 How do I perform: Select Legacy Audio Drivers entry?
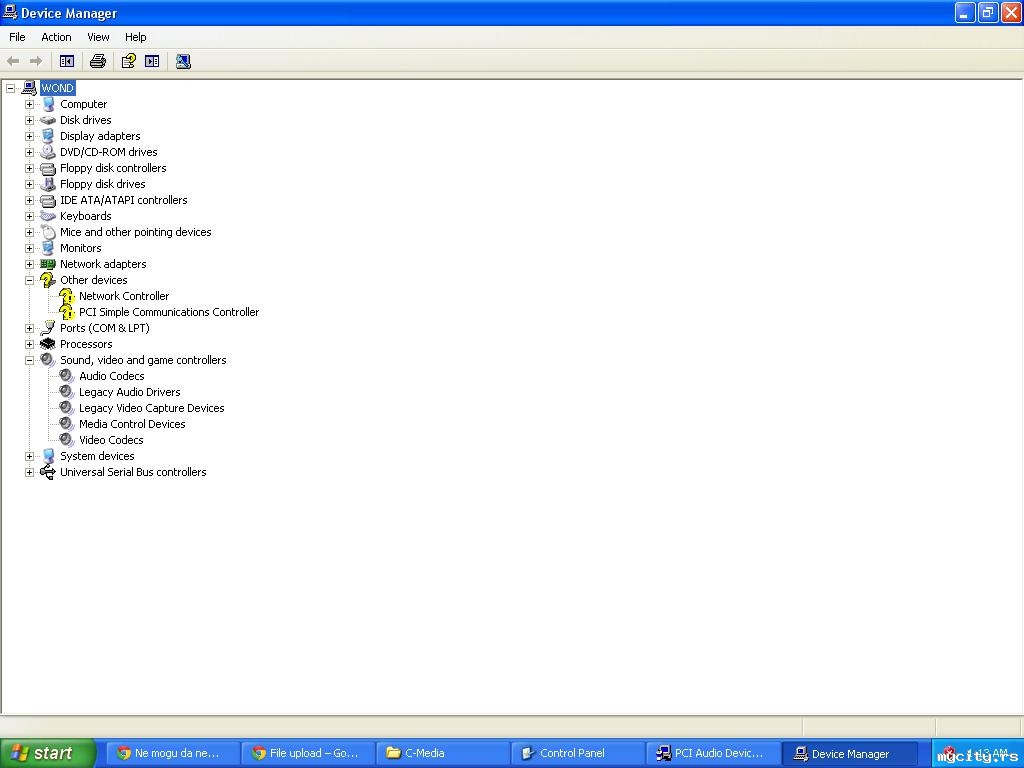(129, 392)
